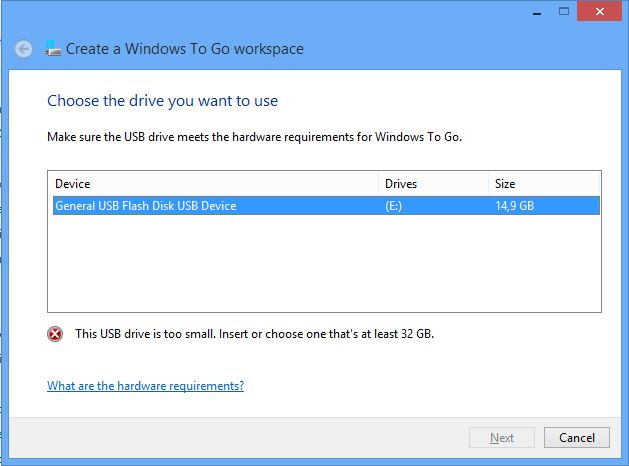Click the Create a Windows To Go workspace title
The height and width of the screenshot is (466, 629).
click(185, 49)
